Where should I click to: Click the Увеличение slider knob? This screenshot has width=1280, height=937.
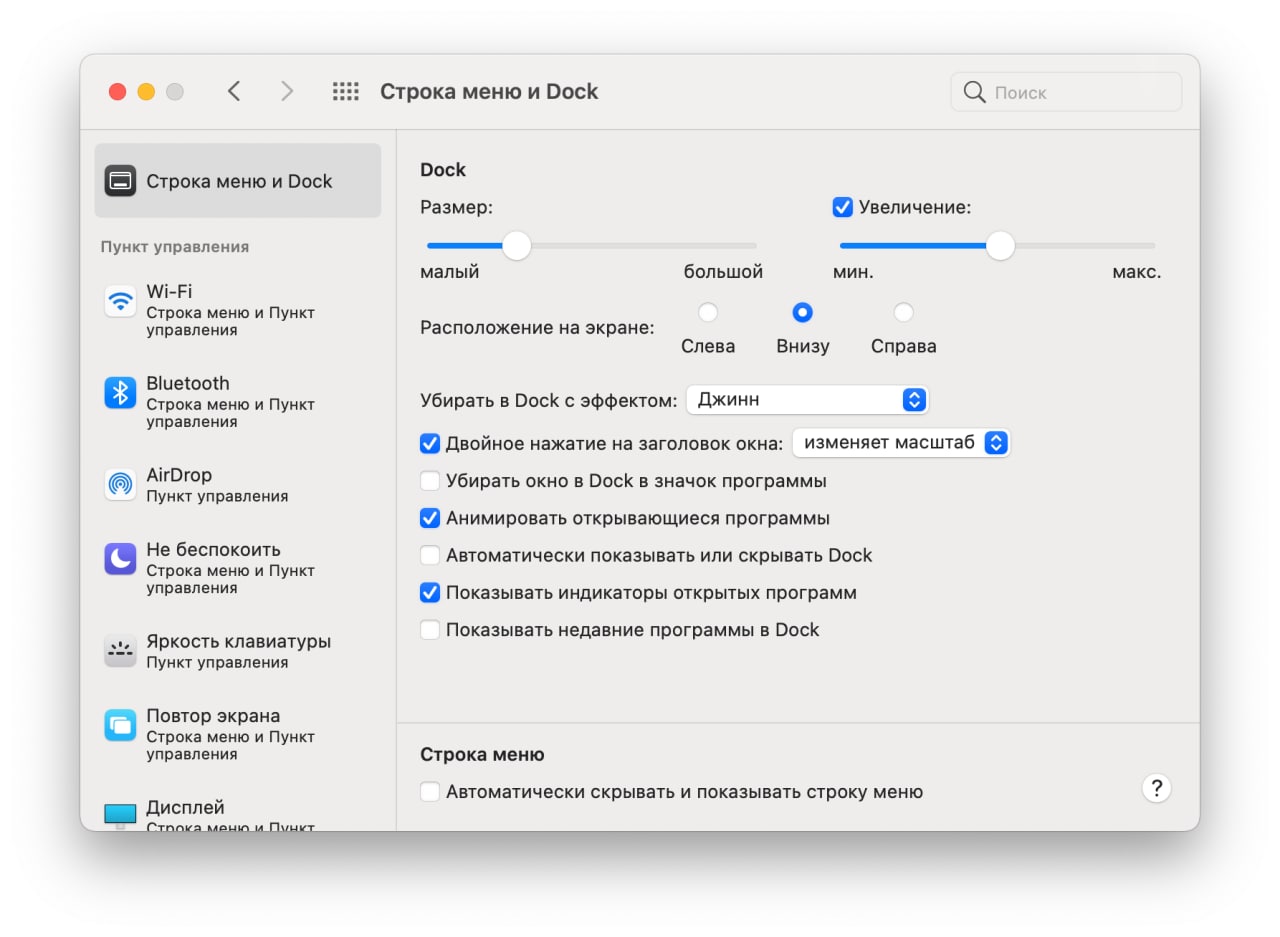[1000, 245]
